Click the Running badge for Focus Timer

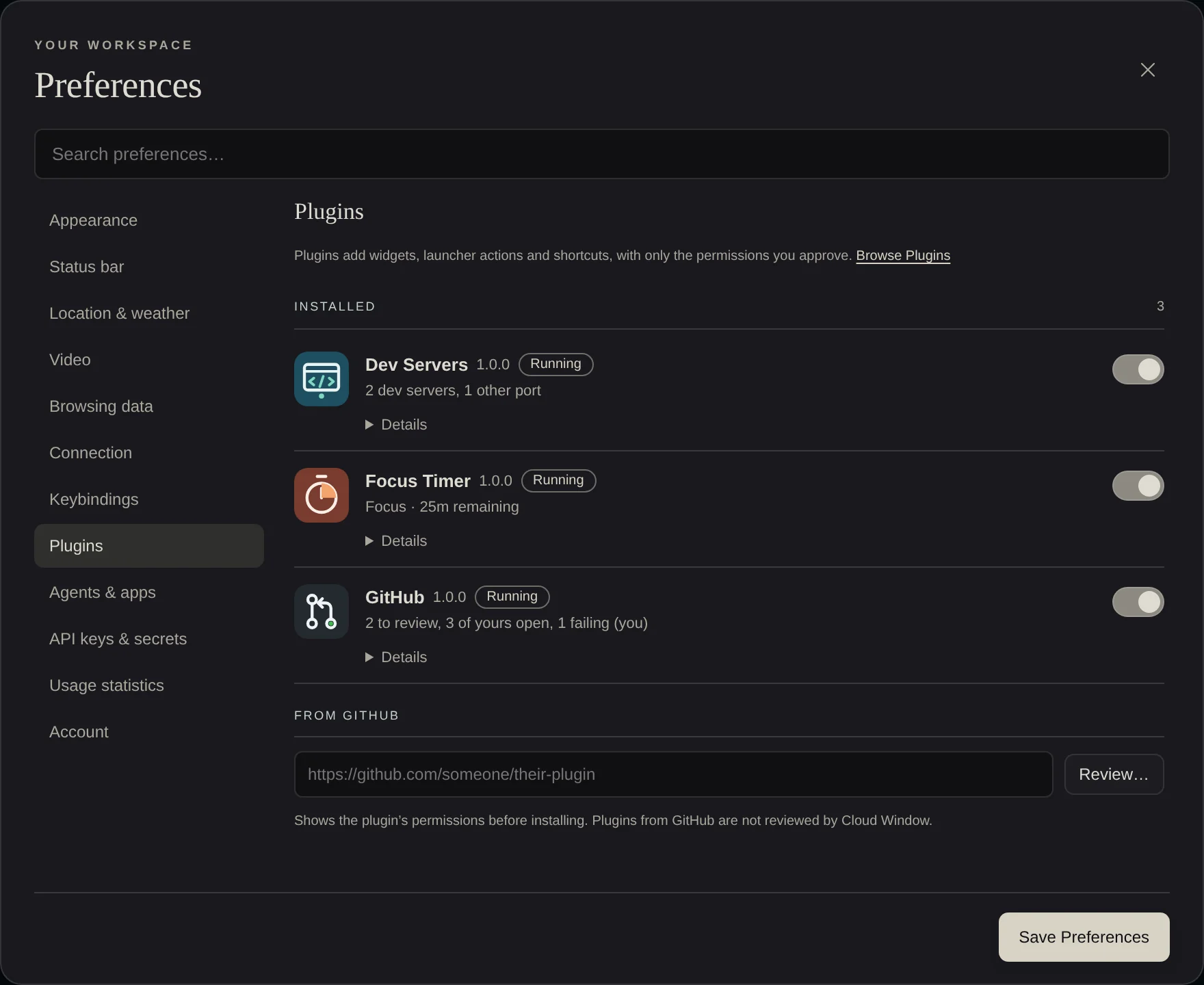pyautogui.click(x=559, y=480)
